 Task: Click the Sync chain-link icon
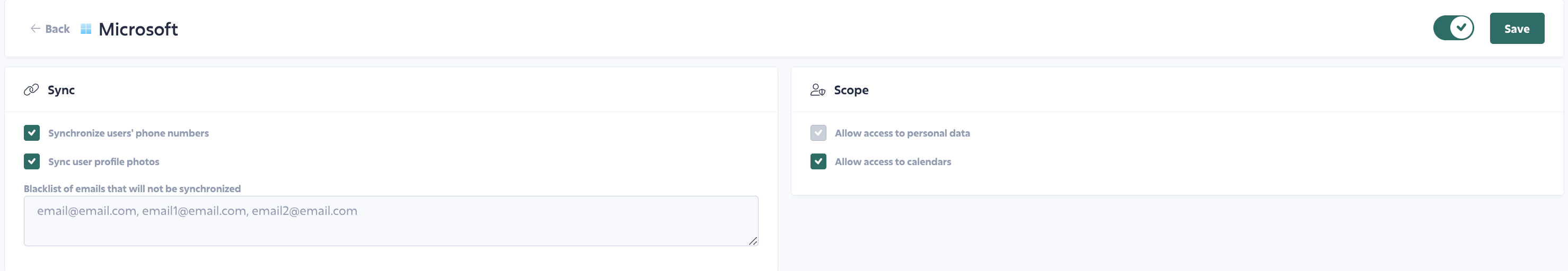(31, 90)
